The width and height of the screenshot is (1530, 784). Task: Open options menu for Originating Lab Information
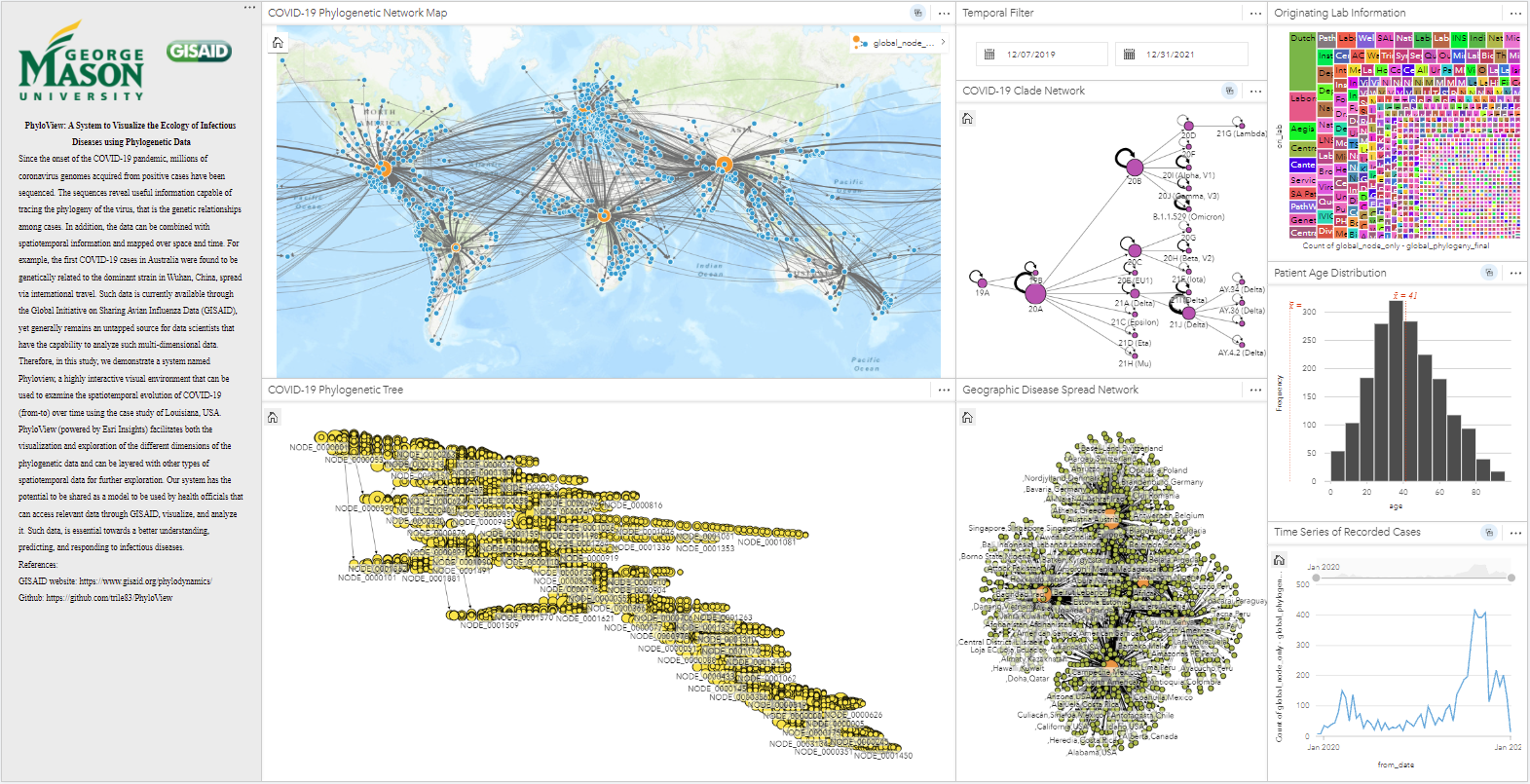click(1515, 13)
